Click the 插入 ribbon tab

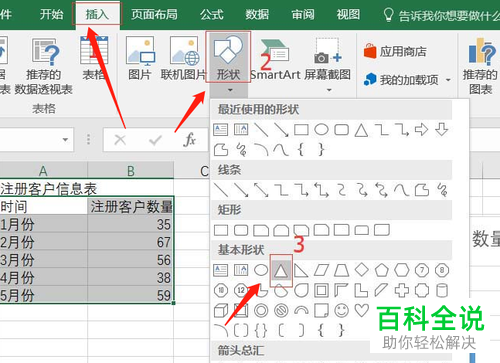(97, 14)
